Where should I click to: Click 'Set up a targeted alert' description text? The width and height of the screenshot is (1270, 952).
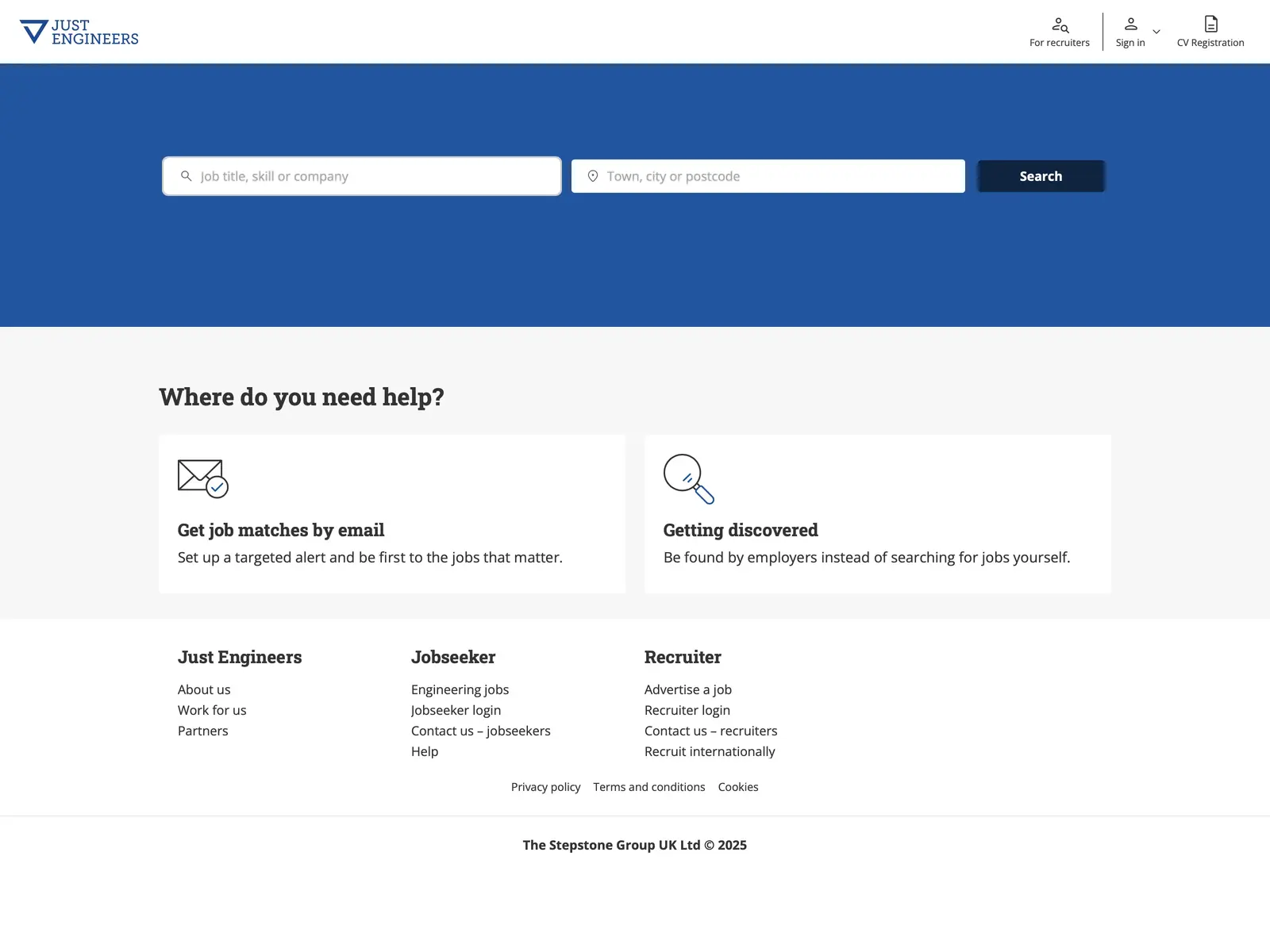370,557
